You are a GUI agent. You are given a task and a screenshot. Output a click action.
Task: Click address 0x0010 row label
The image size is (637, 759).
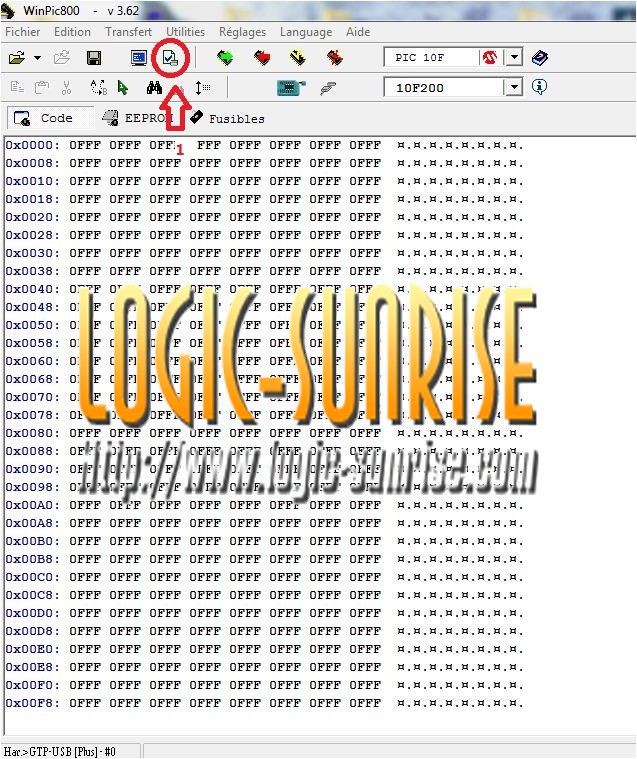(32, 181)
